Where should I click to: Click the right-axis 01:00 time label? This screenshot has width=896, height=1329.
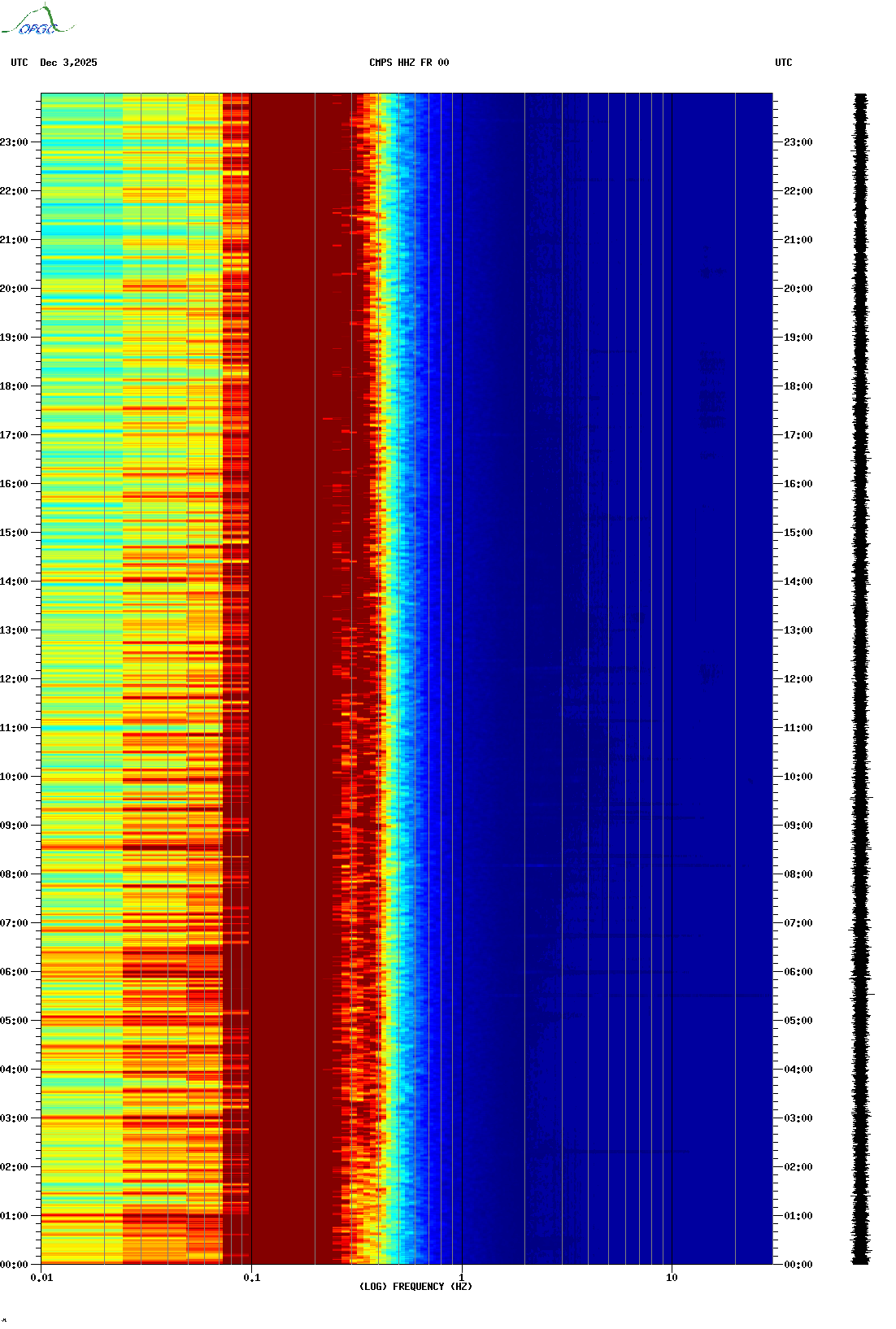[x=798, y=1216]
